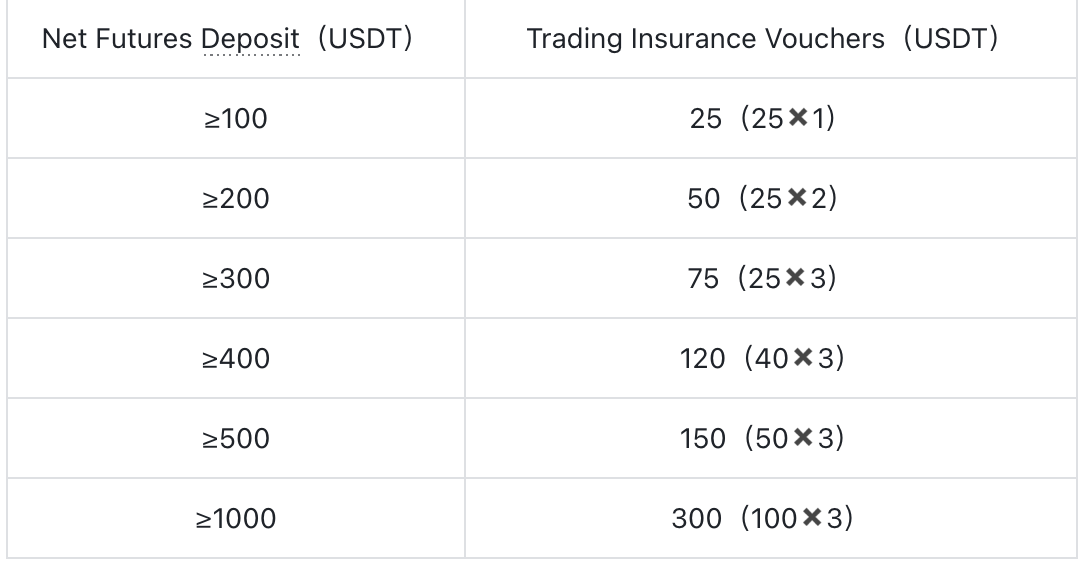Click the 50 (25×2) voucher cell

(771, 198)
